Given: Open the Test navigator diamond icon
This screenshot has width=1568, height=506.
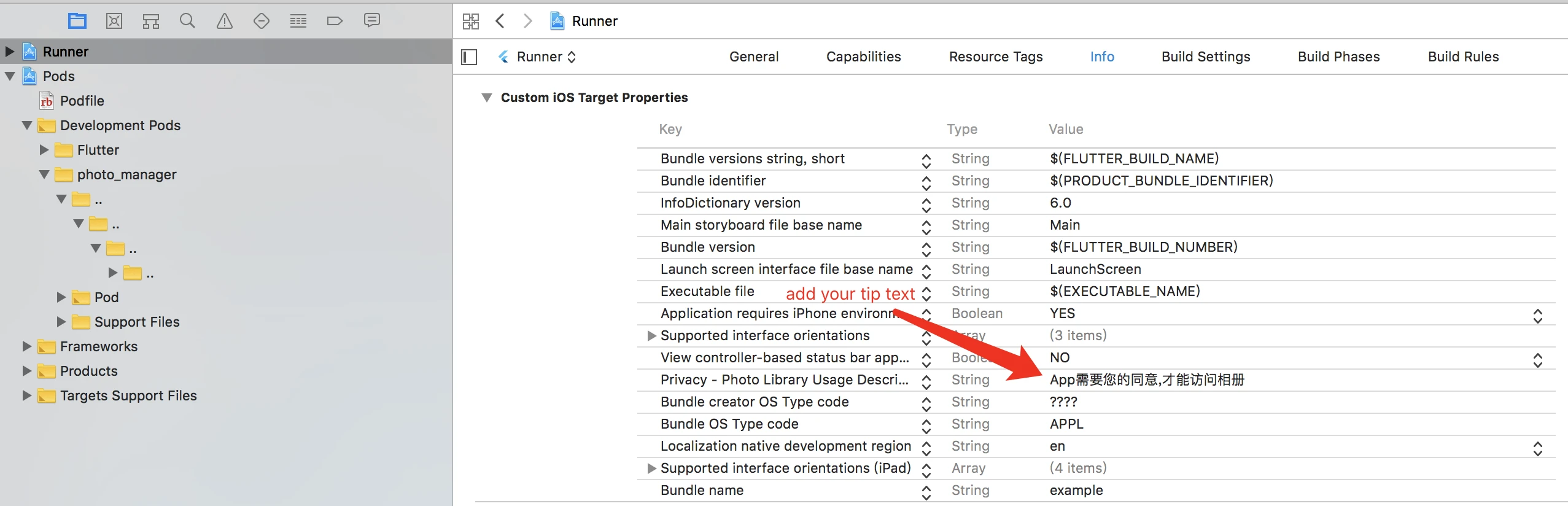Looking at the screenshot, I should click(262, 21).
